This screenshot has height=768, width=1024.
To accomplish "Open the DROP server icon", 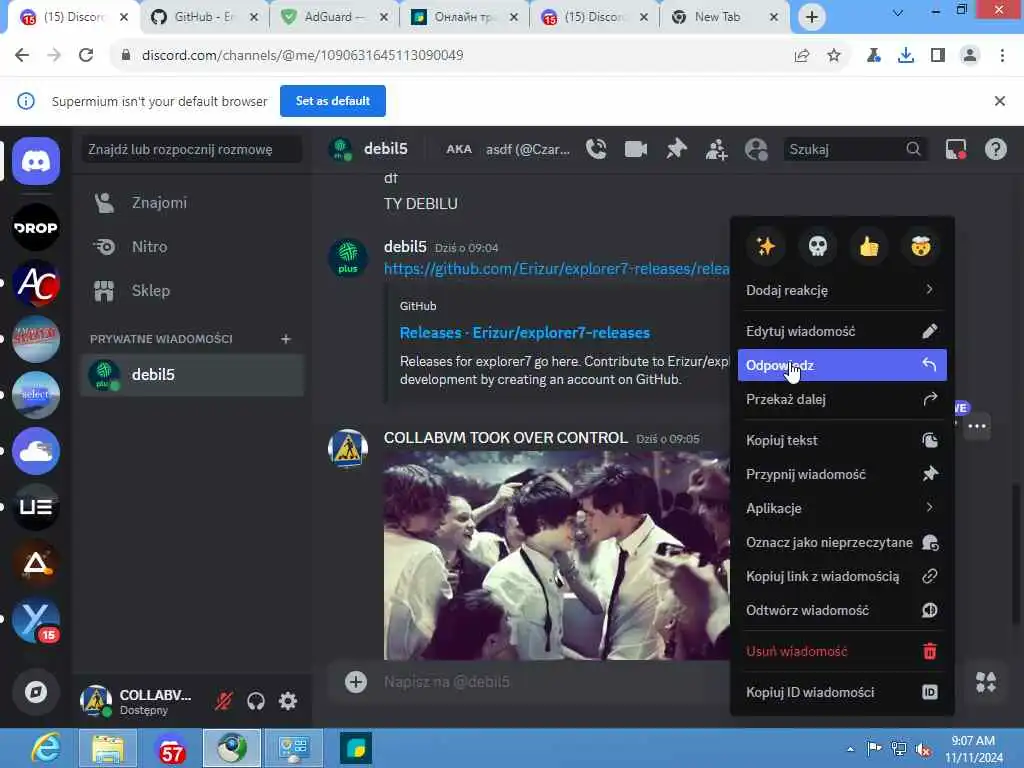I will point(36,227).
